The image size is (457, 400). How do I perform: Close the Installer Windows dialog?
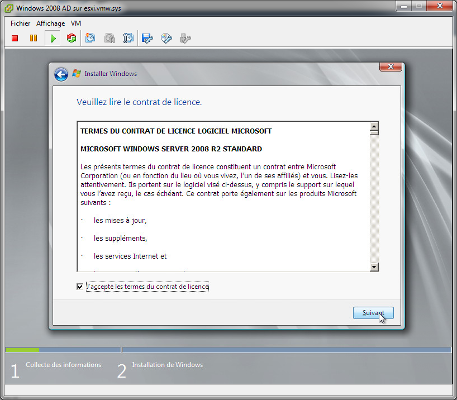390,67
